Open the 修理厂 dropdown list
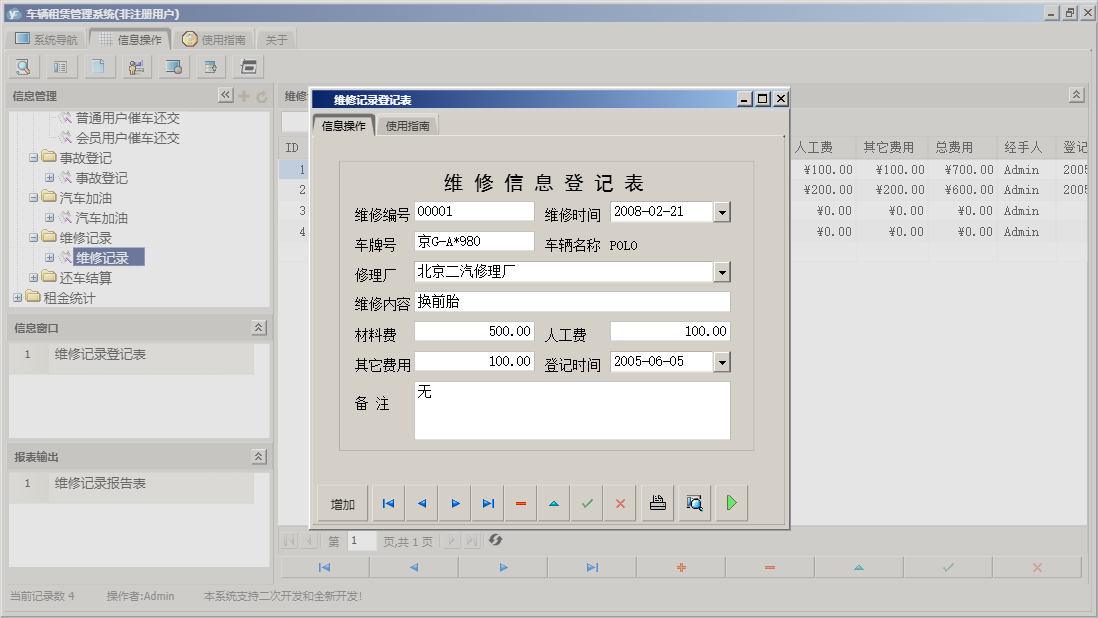 pyautogui.click(x=723, y=270)
